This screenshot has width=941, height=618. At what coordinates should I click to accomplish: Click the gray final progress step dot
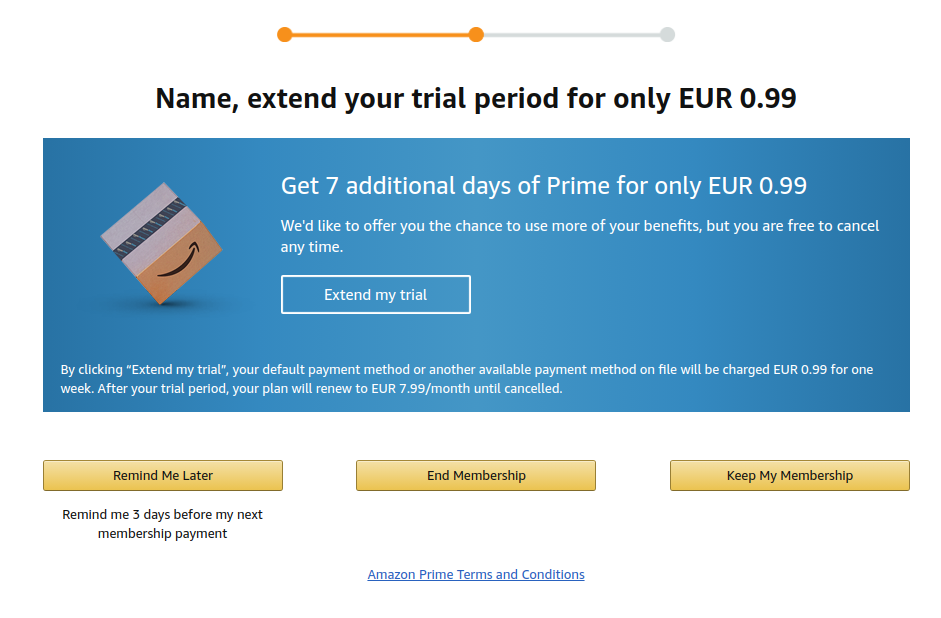click(x=667, y=35)
